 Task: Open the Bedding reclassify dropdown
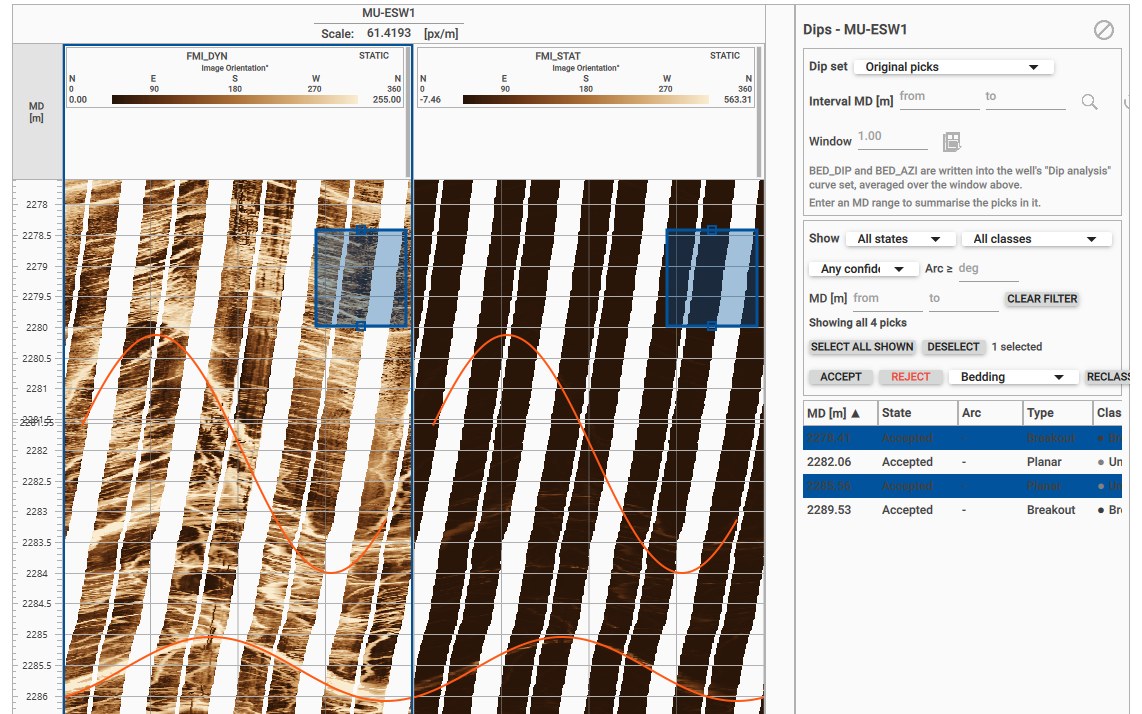coord(1012,377)
